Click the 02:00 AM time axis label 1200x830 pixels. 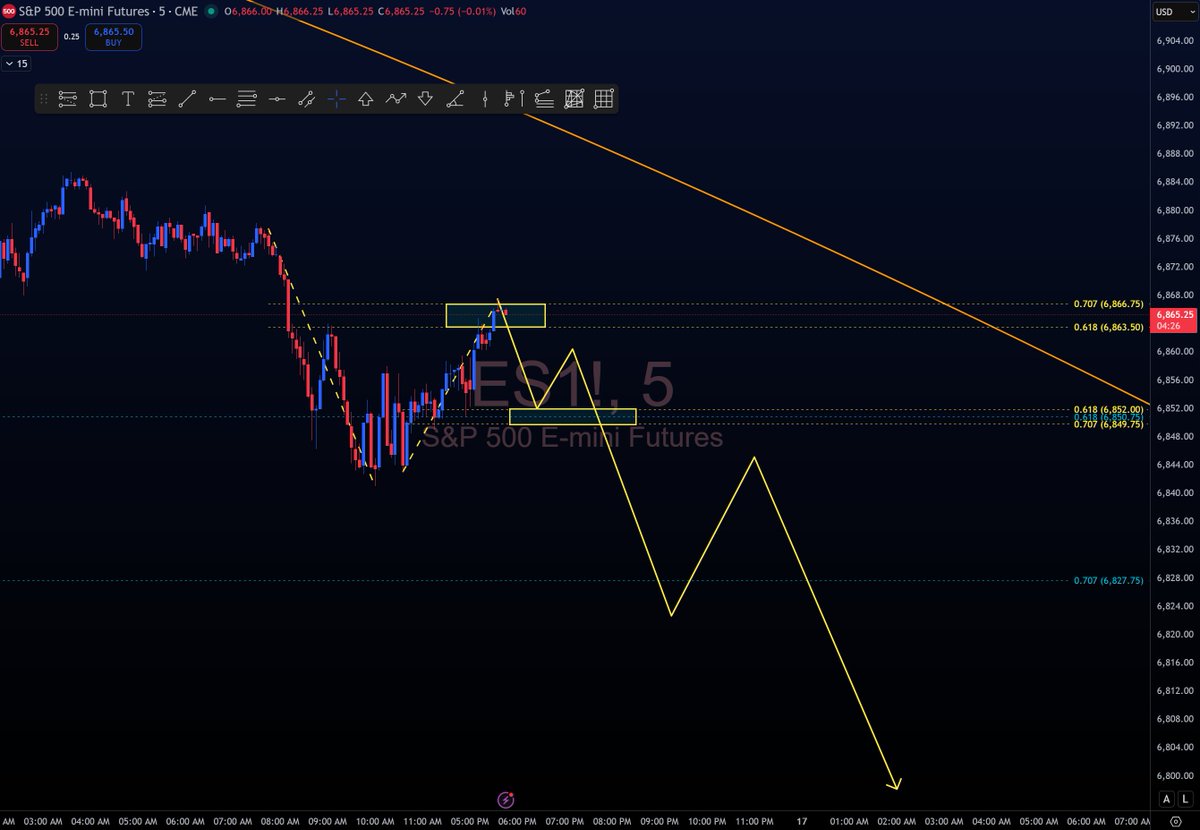[x=896, y=822]
